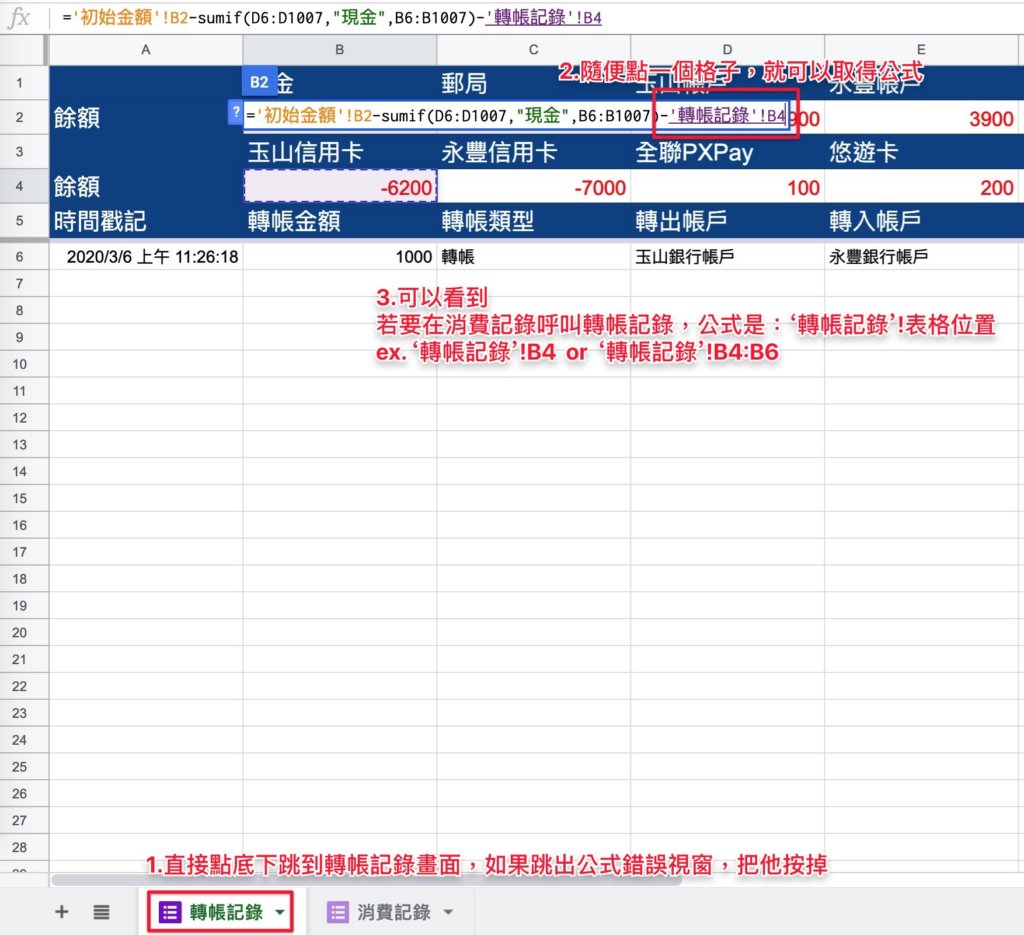1024x935 pixels.
Task: Select row 1 header
Action: click(20, 83)
